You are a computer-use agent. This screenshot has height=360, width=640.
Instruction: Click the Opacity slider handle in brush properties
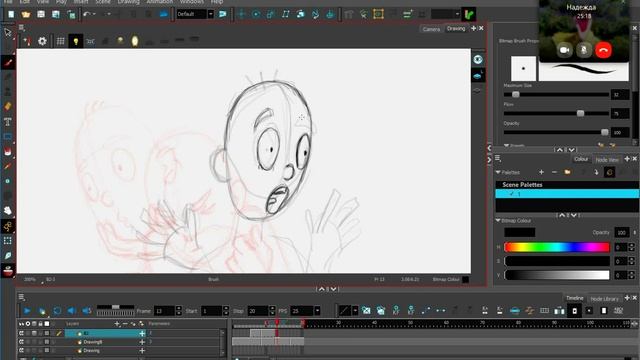[604, 132]
